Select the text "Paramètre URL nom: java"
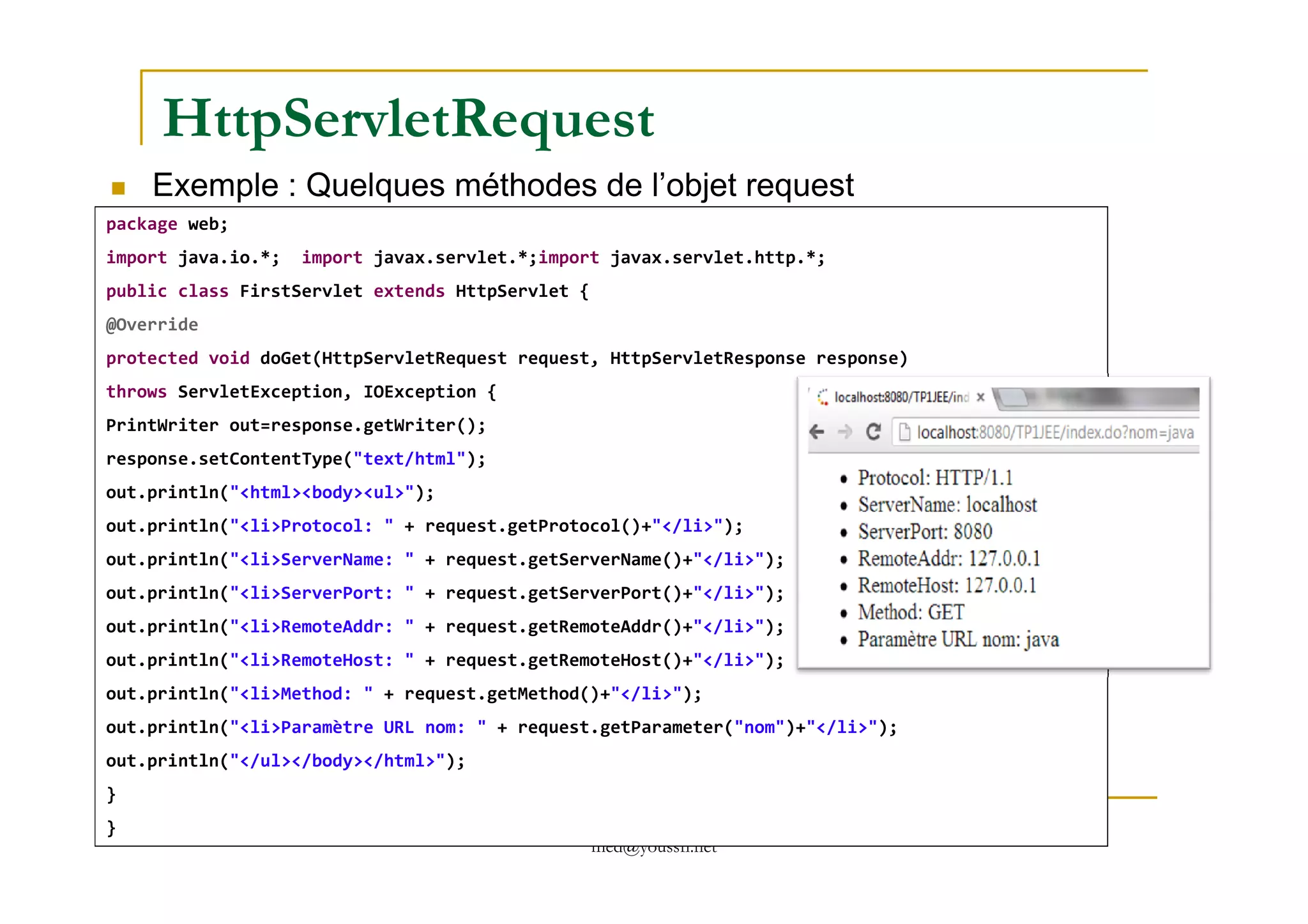This screenshot has width=1308, height=924. point(958,639)
